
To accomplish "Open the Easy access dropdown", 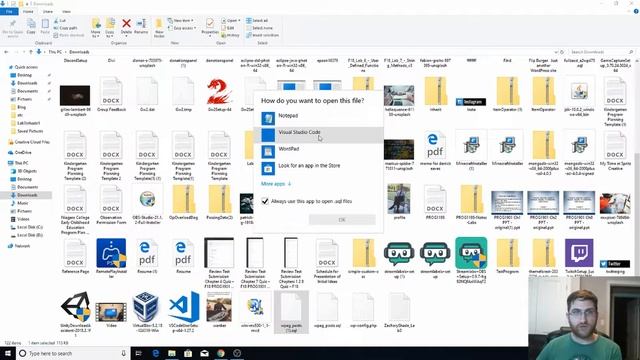I will [x=182, y=28].
